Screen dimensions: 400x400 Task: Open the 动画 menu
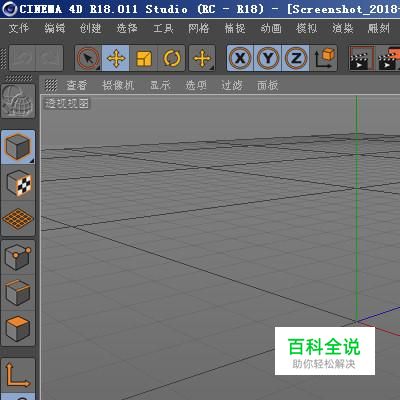[271, 29]
